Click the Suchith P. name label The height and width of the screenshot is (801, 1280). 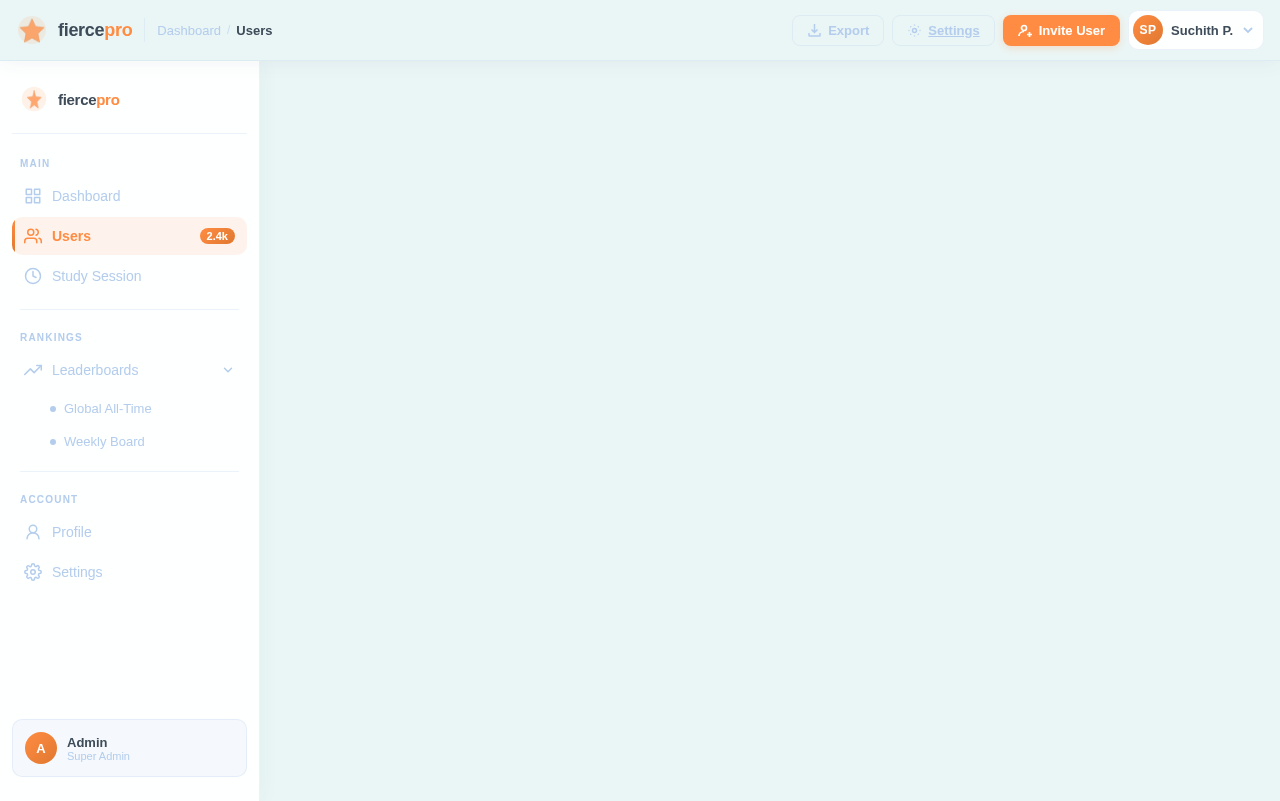[1202, 30]
